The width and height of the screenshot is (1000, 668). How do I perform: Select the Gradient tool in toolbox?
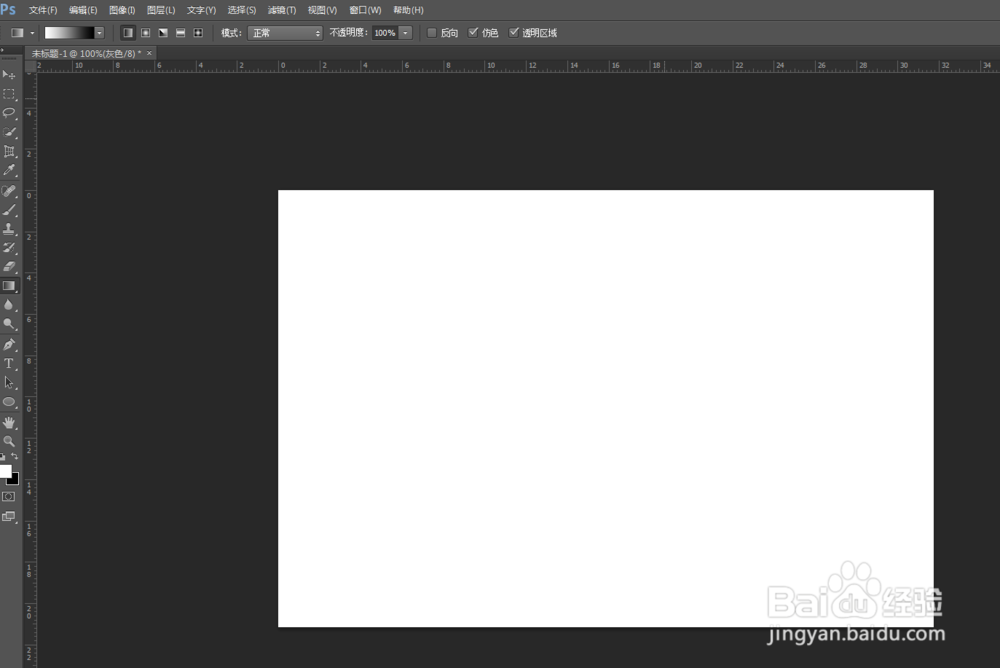tap(9, 286)
